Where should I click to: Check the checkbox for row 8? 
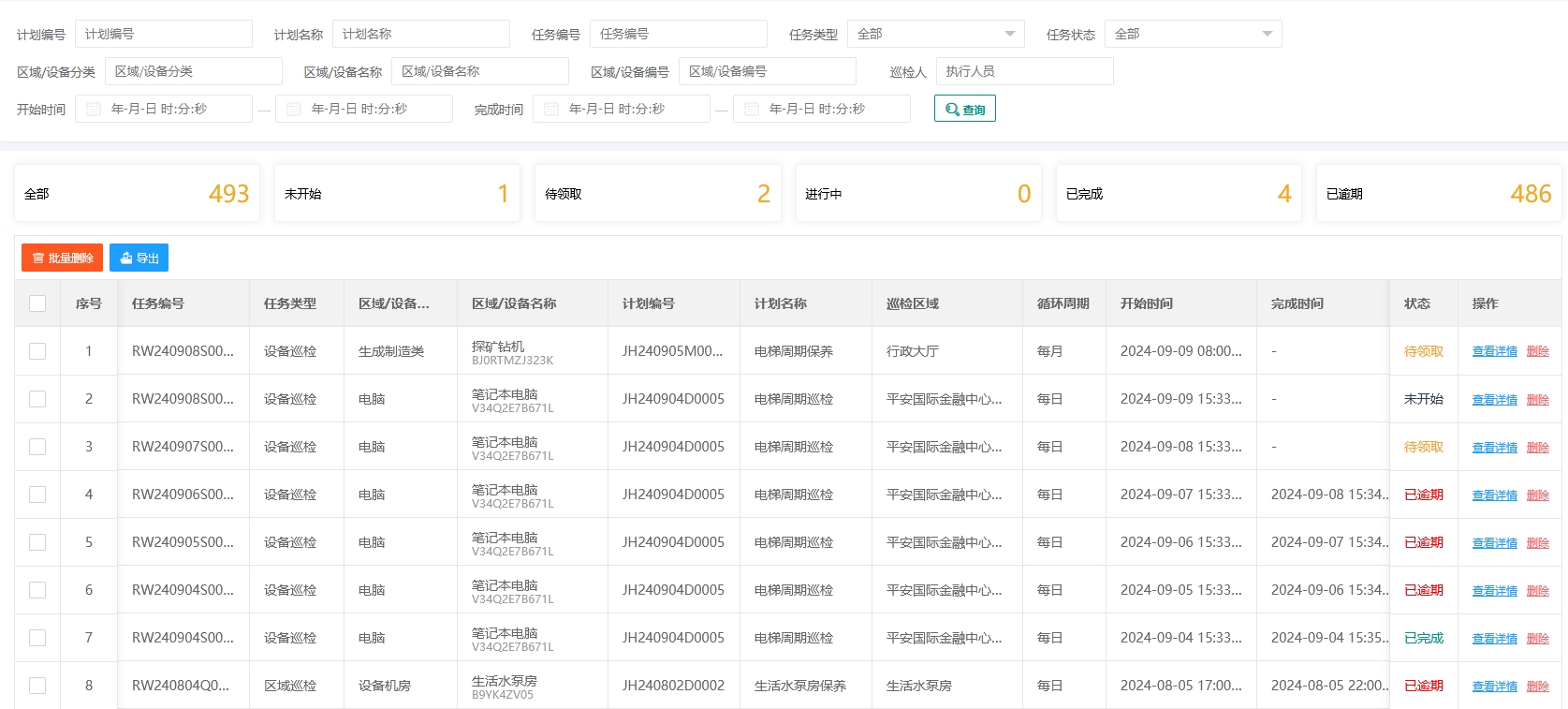point(37,686)
